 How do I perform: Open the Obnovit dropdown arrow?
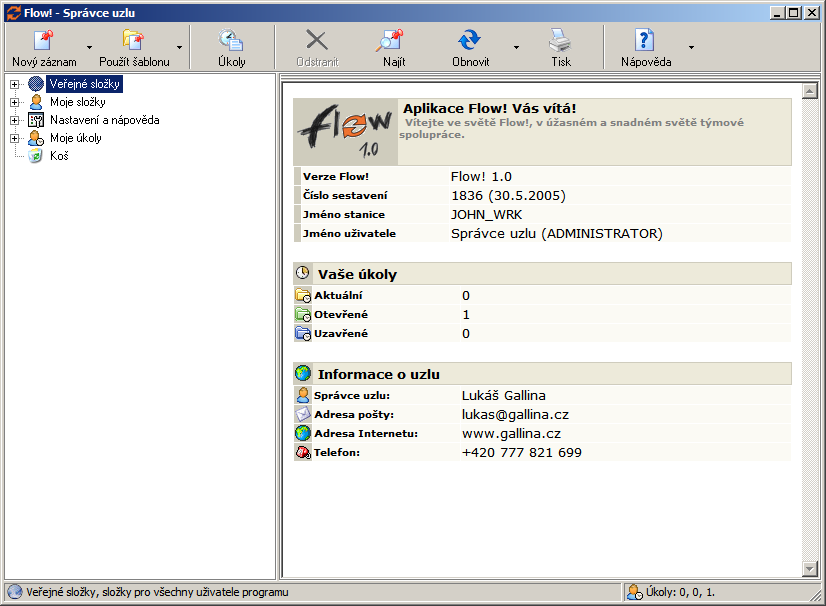pyautogui.click(x=516, y=47)
